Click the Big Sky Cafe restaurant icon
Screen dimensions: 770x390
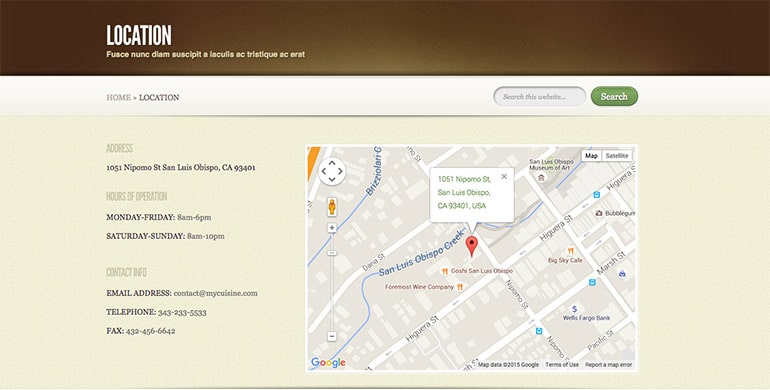point(571,251)
